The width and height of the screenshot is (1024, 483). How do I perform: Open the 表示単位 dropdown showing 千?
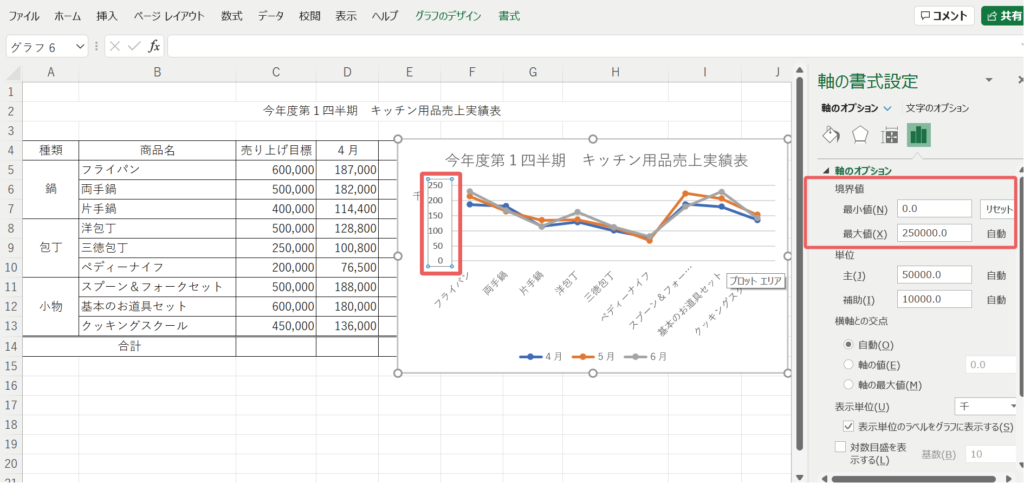click(986, 406)
